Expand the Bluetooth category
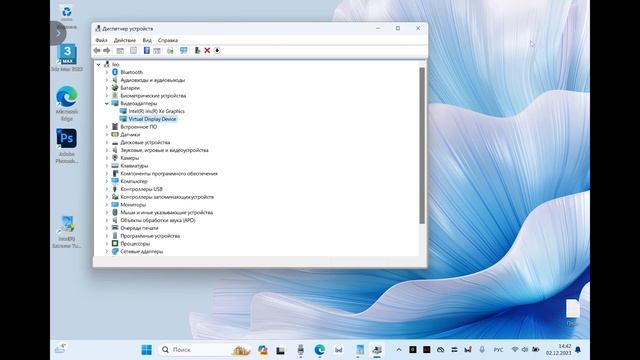The width and height of the screenshot is (640, 360). (107, 72)
